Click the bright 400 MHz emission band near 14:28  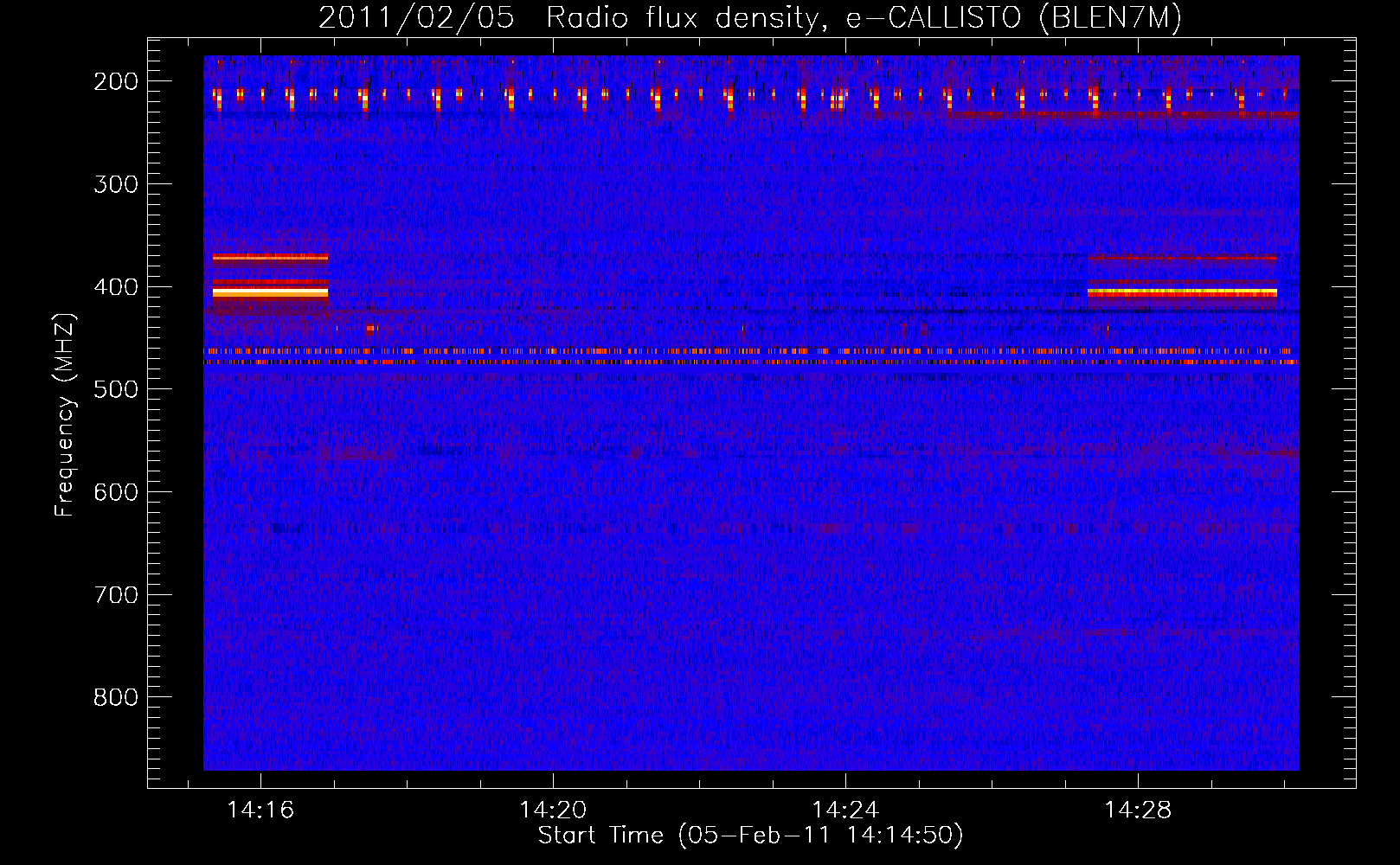click(x=1182, y=293)
